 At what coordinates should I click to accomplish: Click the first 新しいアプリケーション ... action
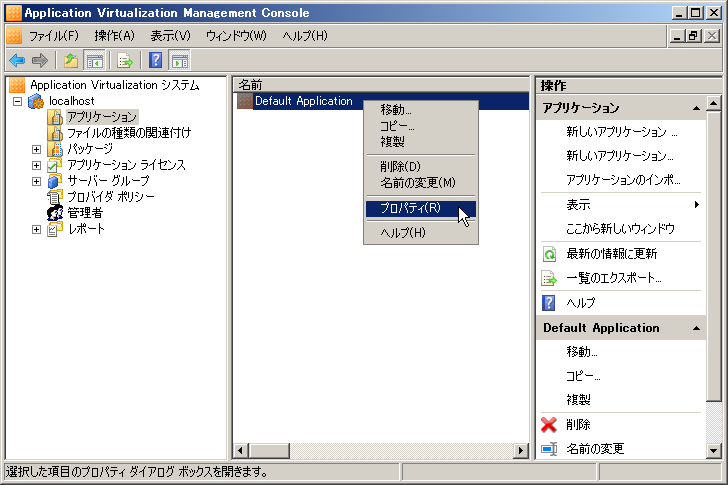point(621,132)
